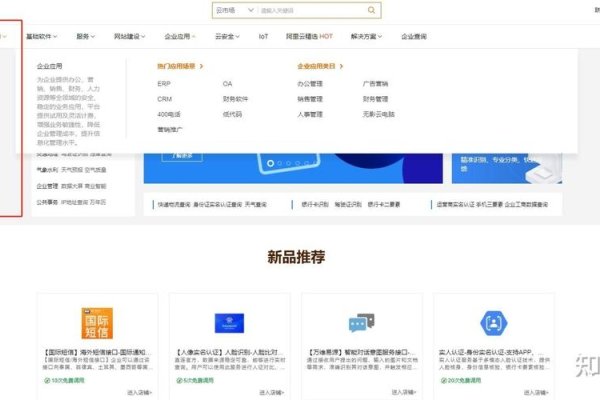Collapse the 企业应用 nav menu
Screen dimensions: 600x400
click(180, 36)
